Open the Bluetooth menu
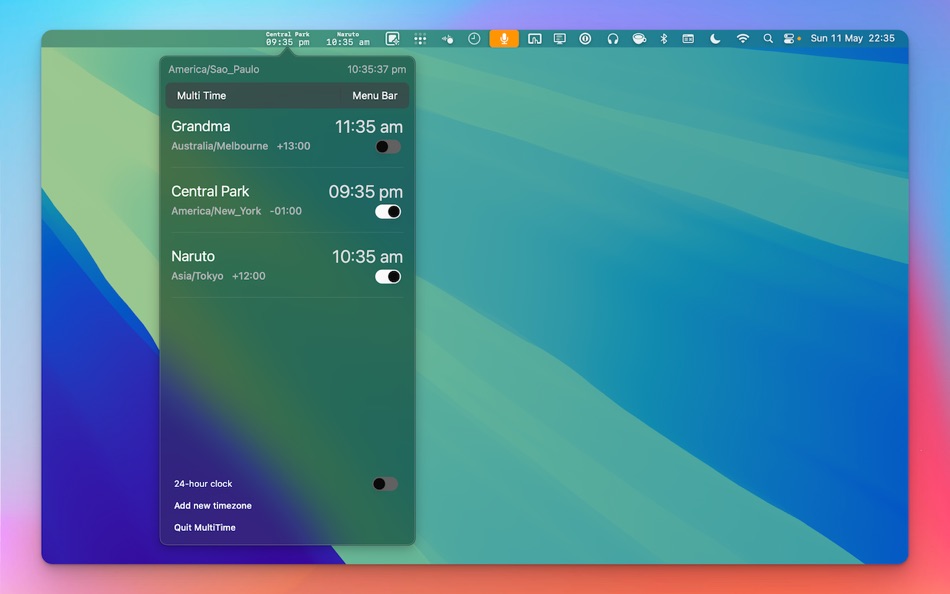950x594 pixels. [x=663, y=39]
